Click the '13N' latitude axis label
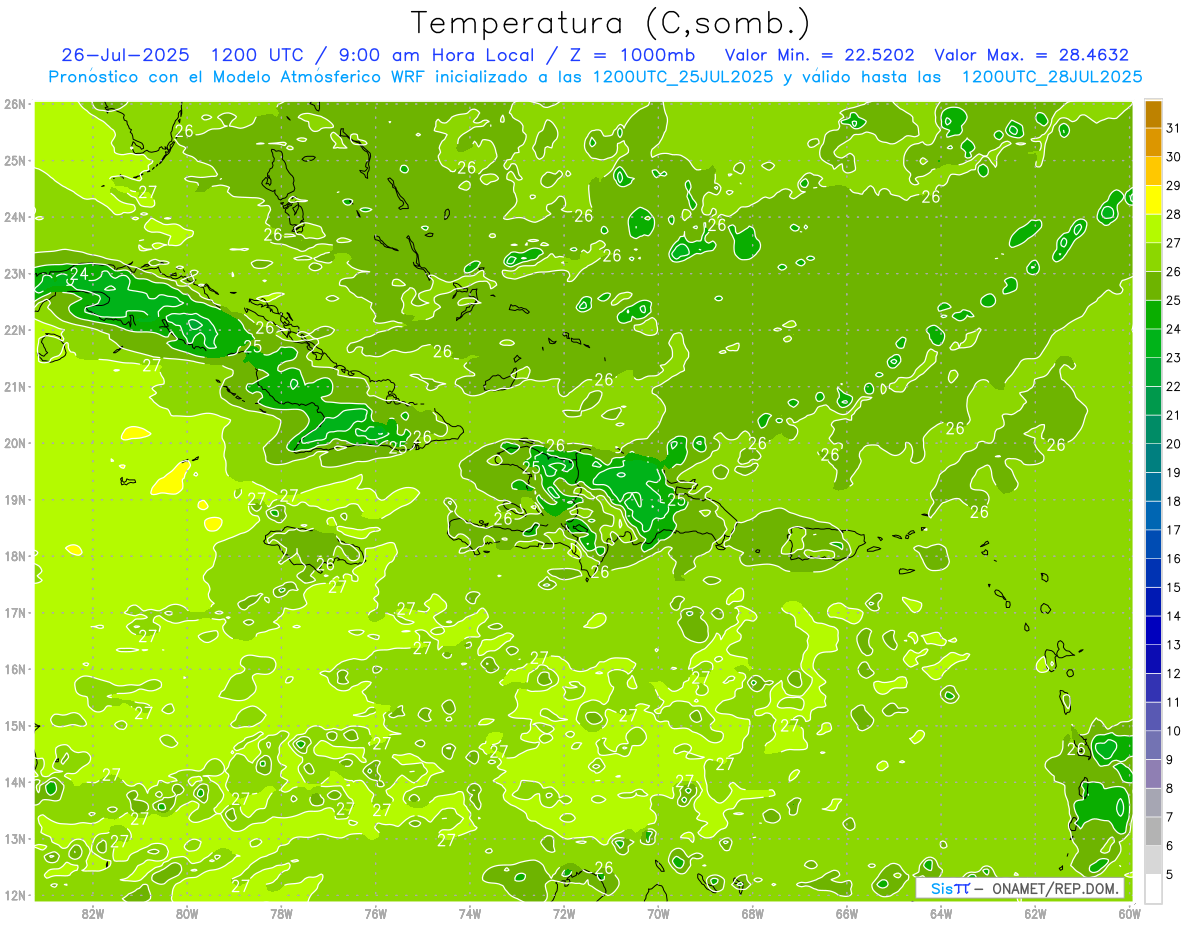Viewport: 1200px width, 927px height. click(x=14, y=838)
